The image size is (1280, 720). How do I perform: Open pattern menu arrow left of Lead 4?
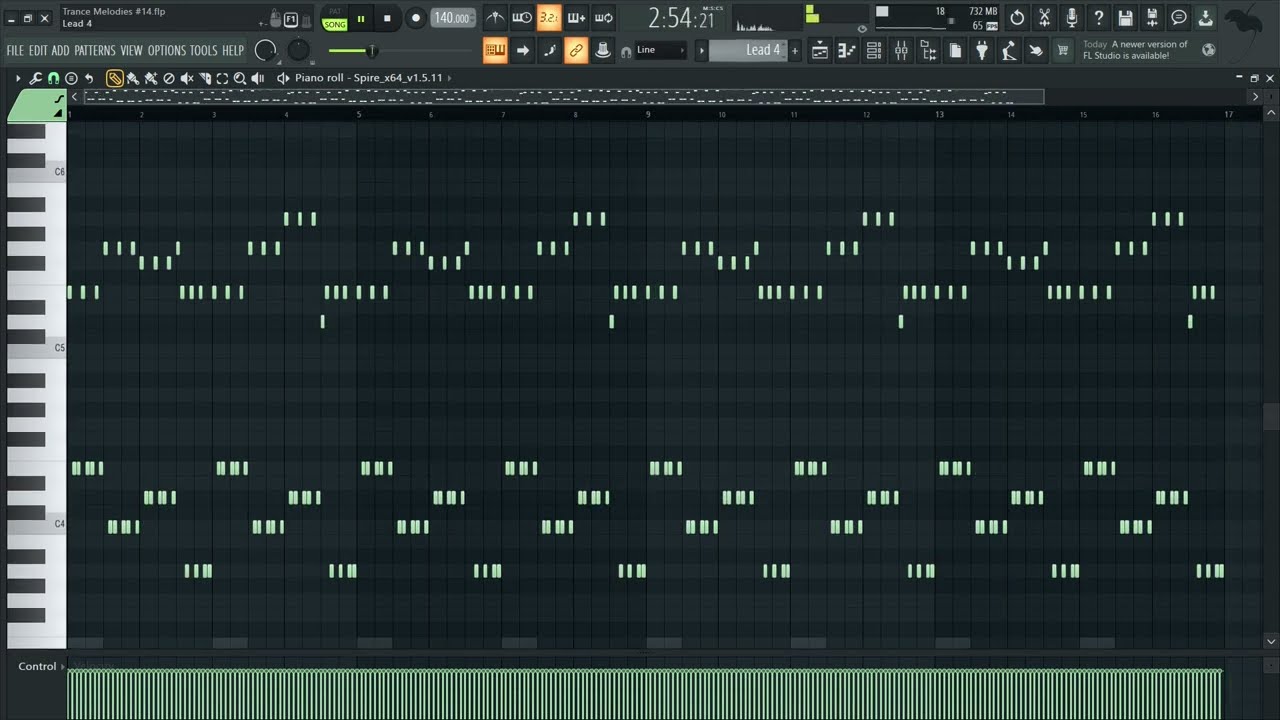click(701, 50)
